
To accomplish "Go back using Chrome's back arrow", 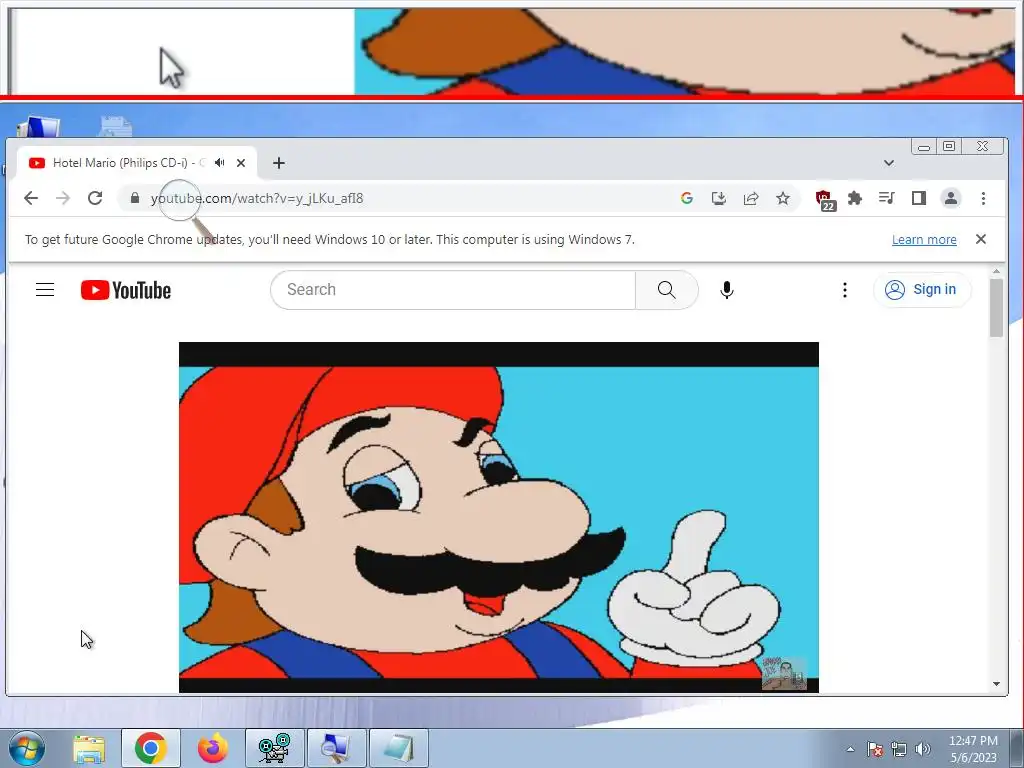I will (x=31, y=198).
